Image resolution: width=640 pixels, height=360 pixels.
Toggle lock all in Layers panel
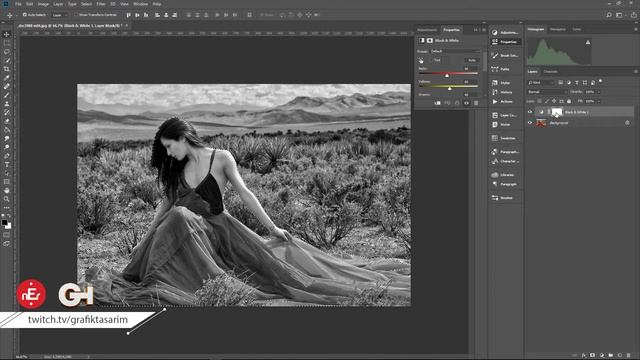click(x=569, y=101)
